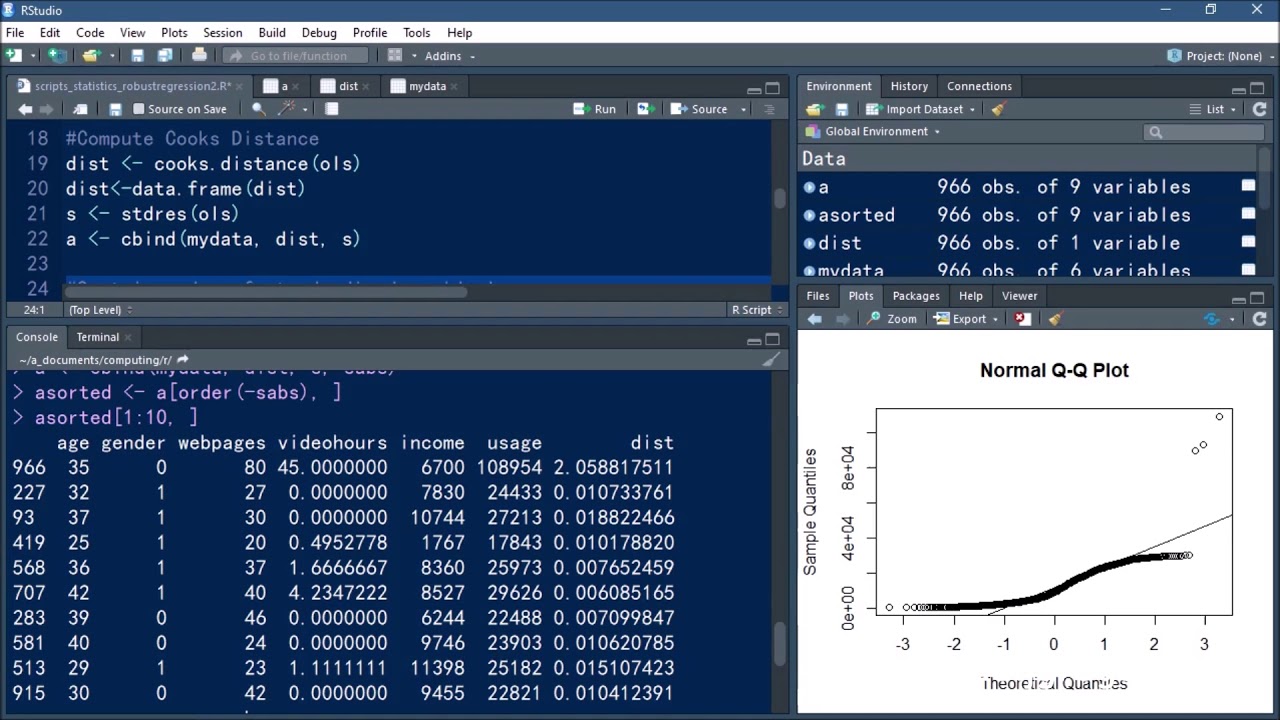
Task: Open recent files dropdown arrow
Action: tap(111, 56)
